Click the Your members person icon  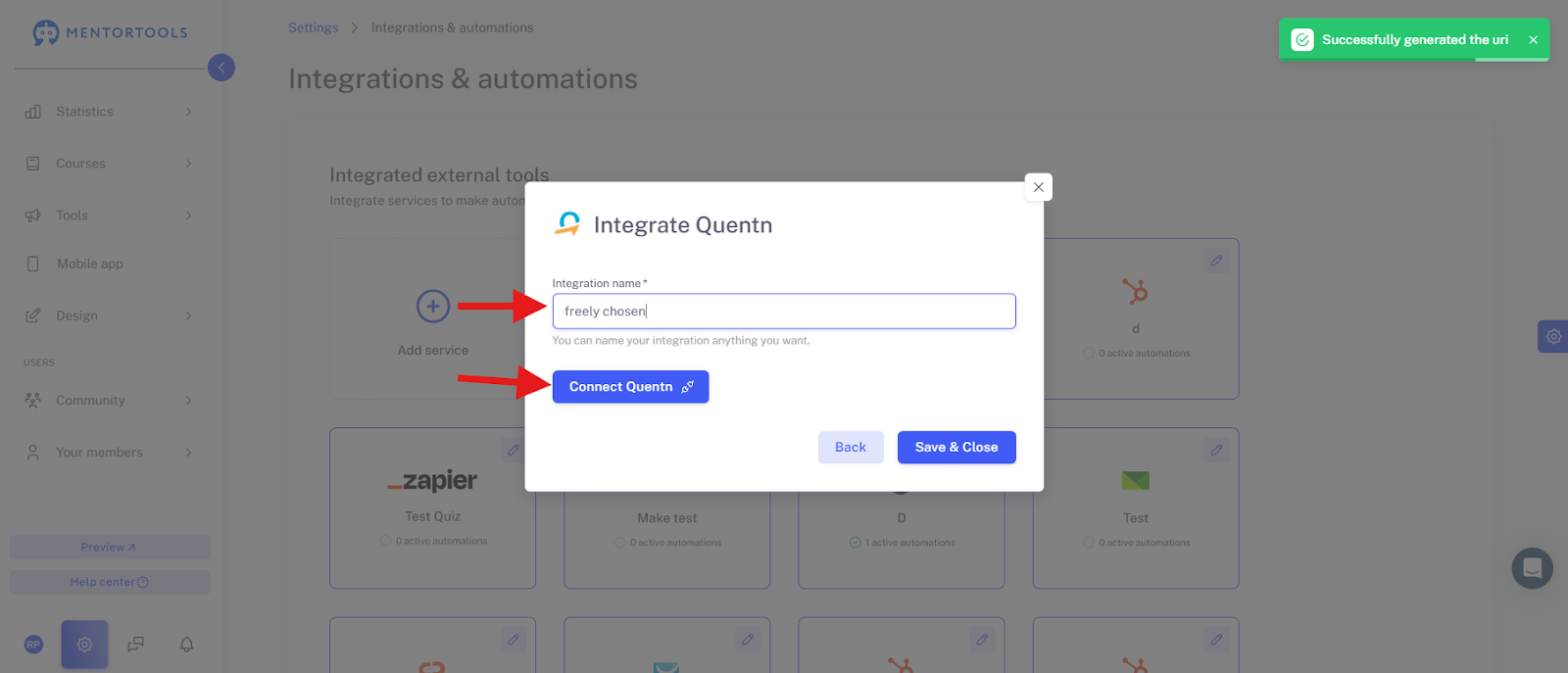[x=33, y=453]
